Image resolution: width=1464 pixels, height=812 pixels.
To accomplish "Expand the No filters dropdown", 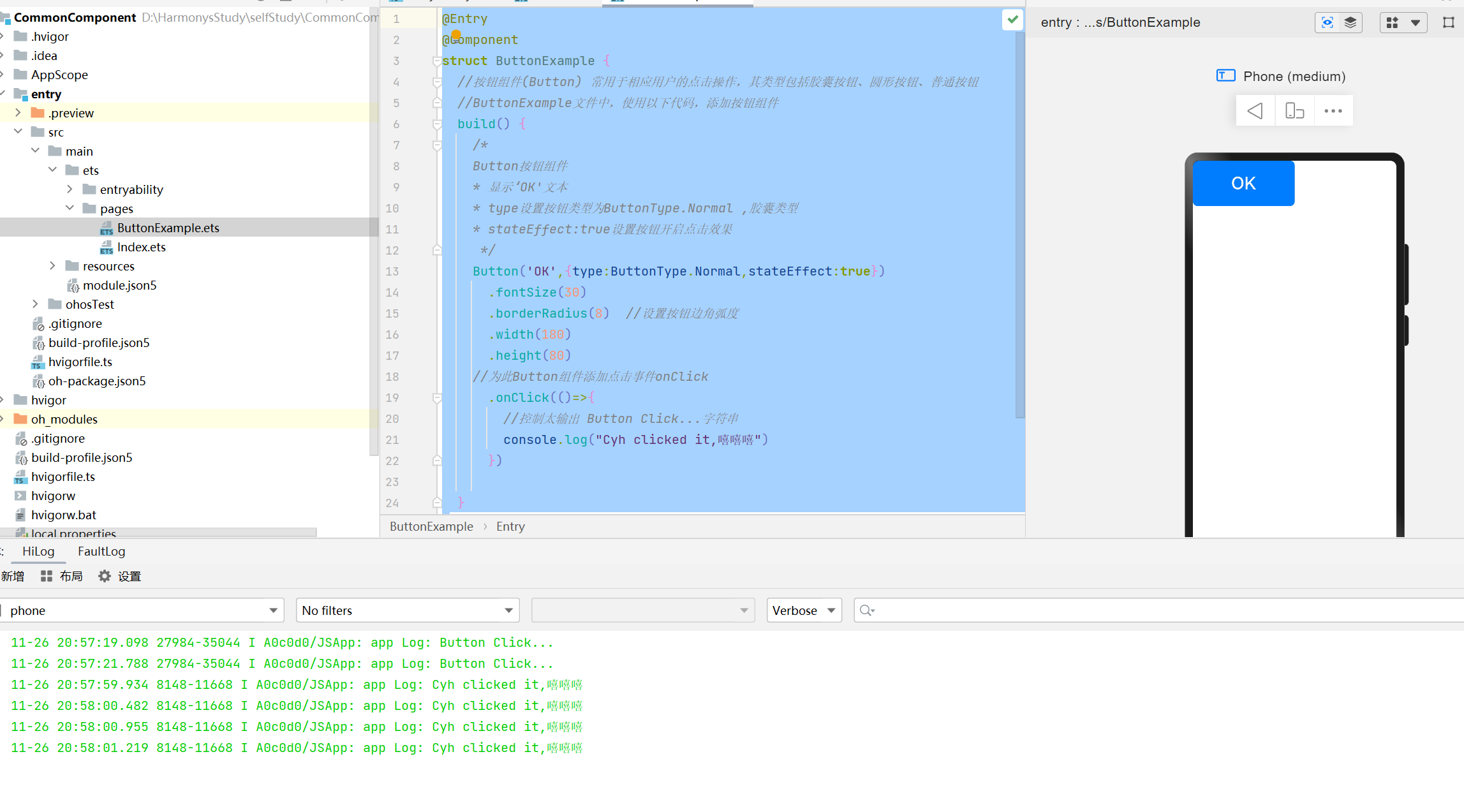I will 407,610.
